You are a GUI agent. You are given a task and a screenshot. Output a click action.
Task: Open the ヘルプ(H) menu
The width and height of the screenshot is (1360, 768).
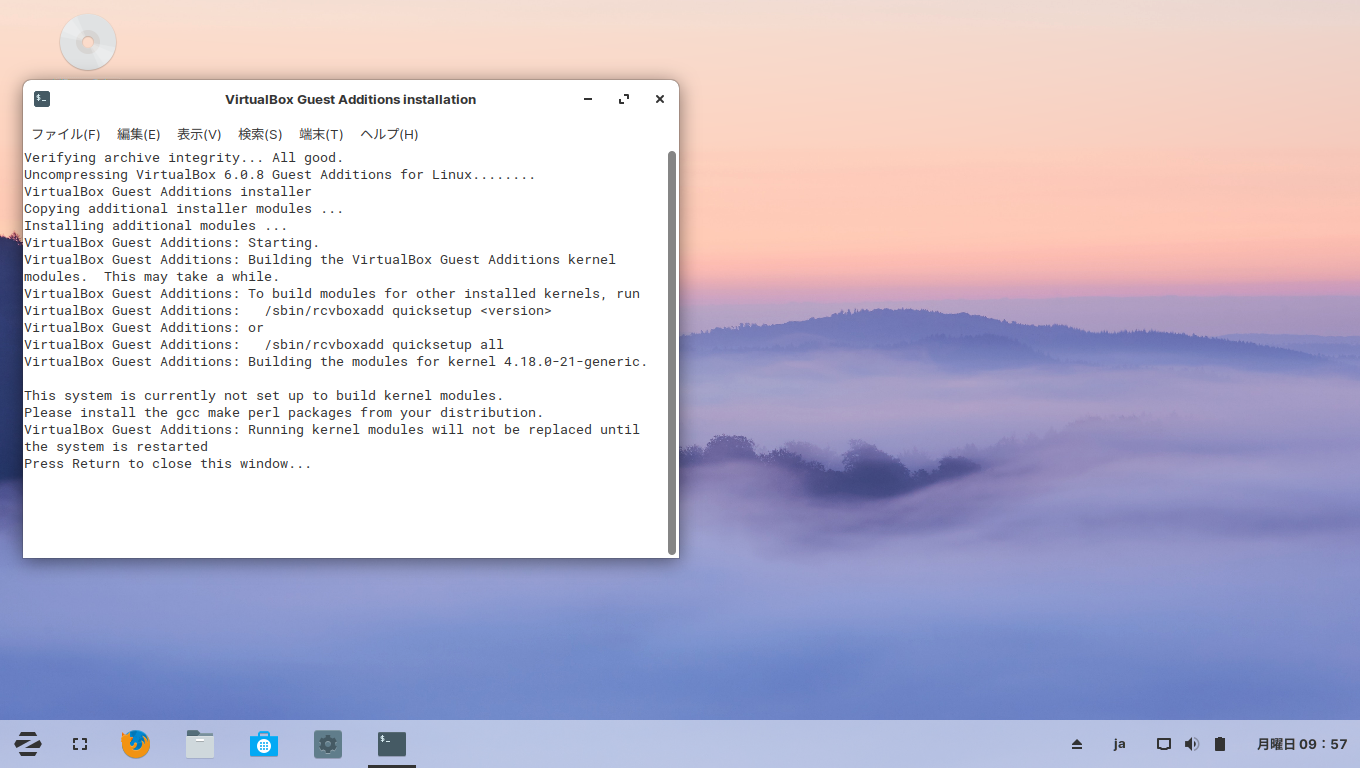[x=389, y=134]
